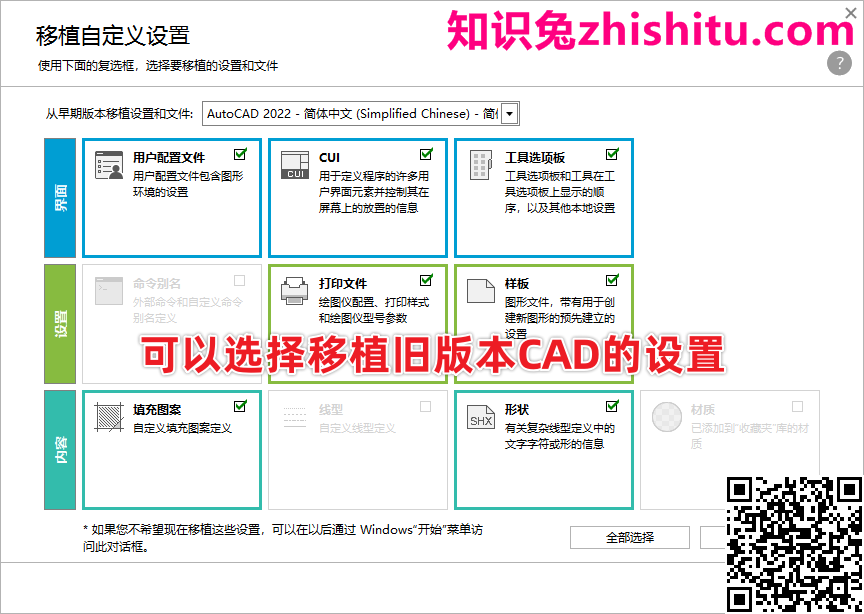Click the material sphere icon (材质)
Image resolution: width=864 pixels, height=614 pixels.
coord(667,417)
